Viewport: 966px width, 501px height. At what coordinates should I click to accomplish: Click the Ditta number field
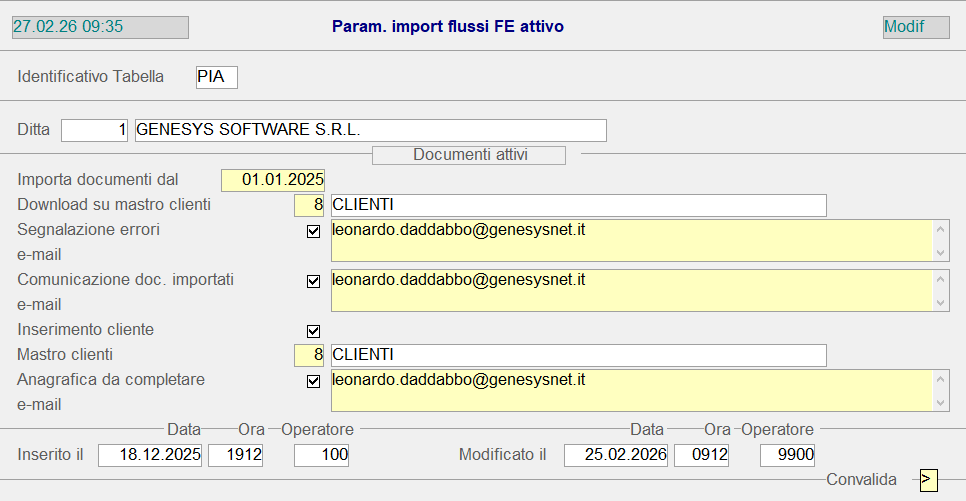pyautogui.click(x=95, y=130)
